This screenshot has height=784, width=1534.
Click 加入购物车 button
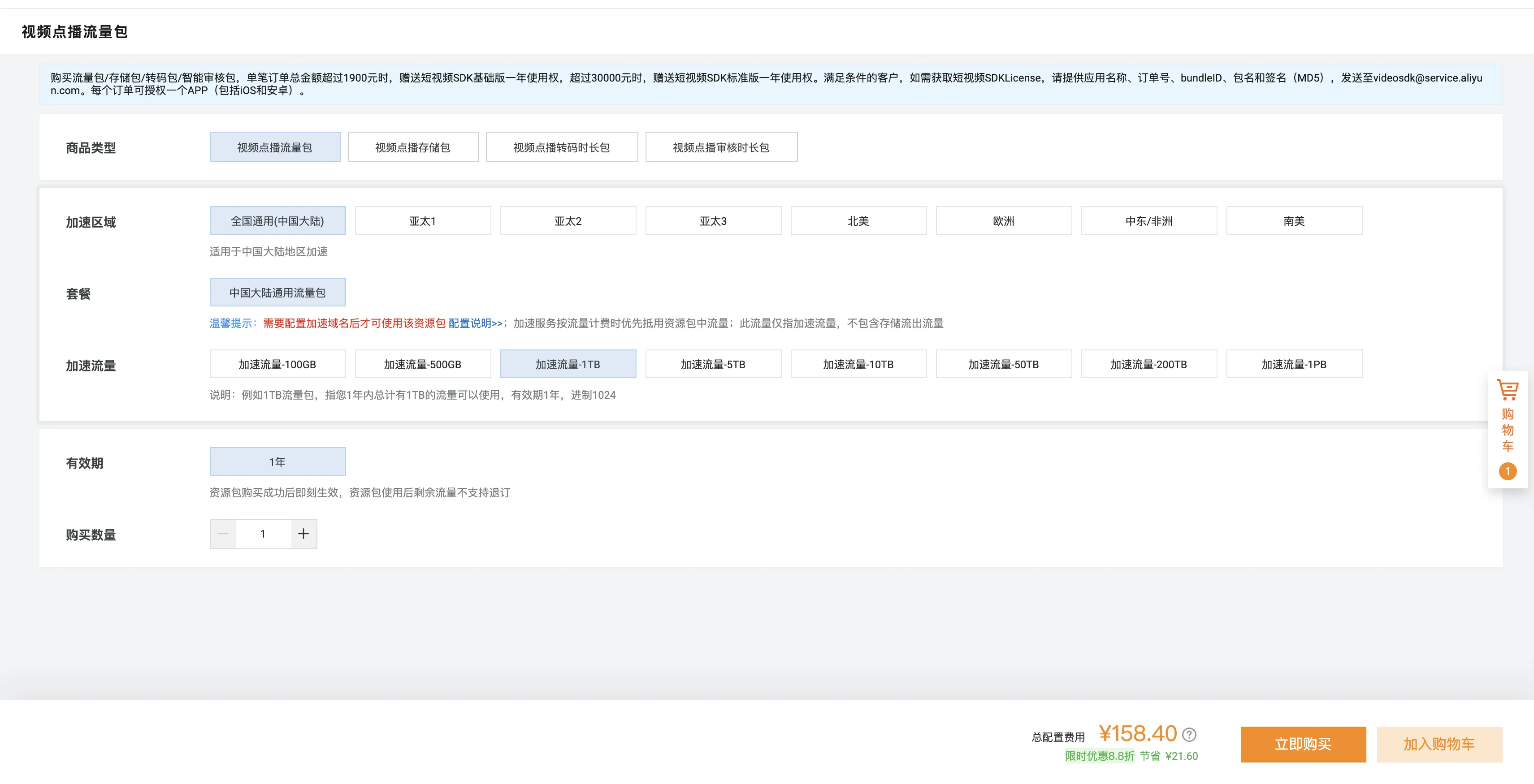point(1439,744)
